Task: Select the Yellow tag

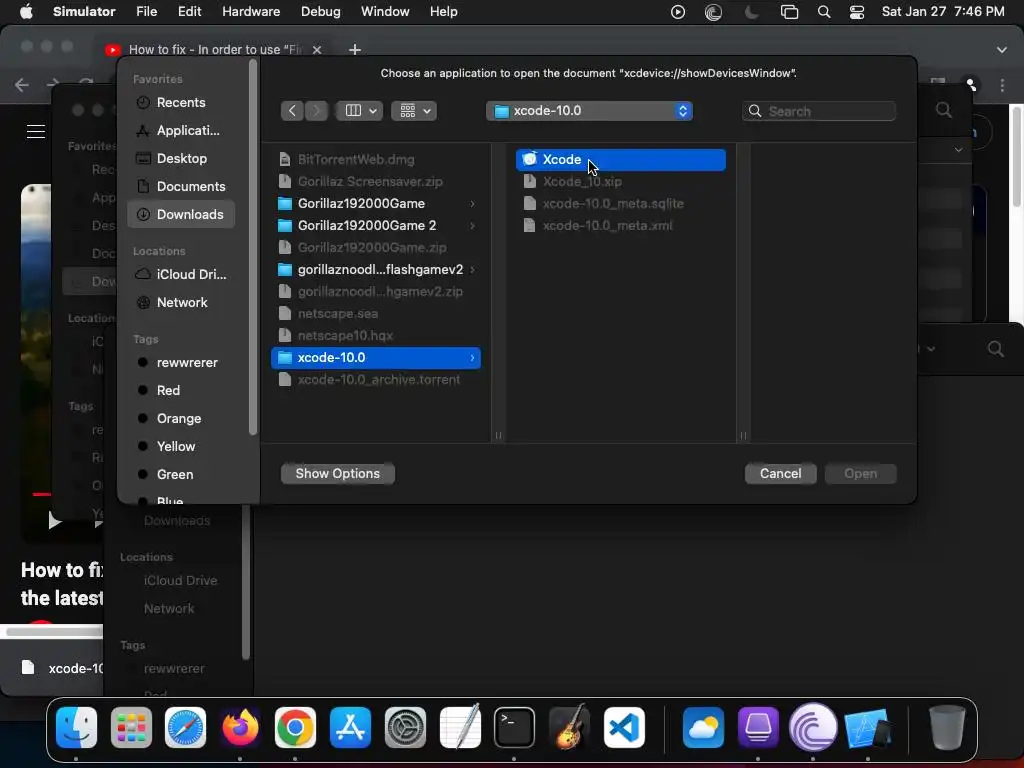Action: (x=181, y=447)
